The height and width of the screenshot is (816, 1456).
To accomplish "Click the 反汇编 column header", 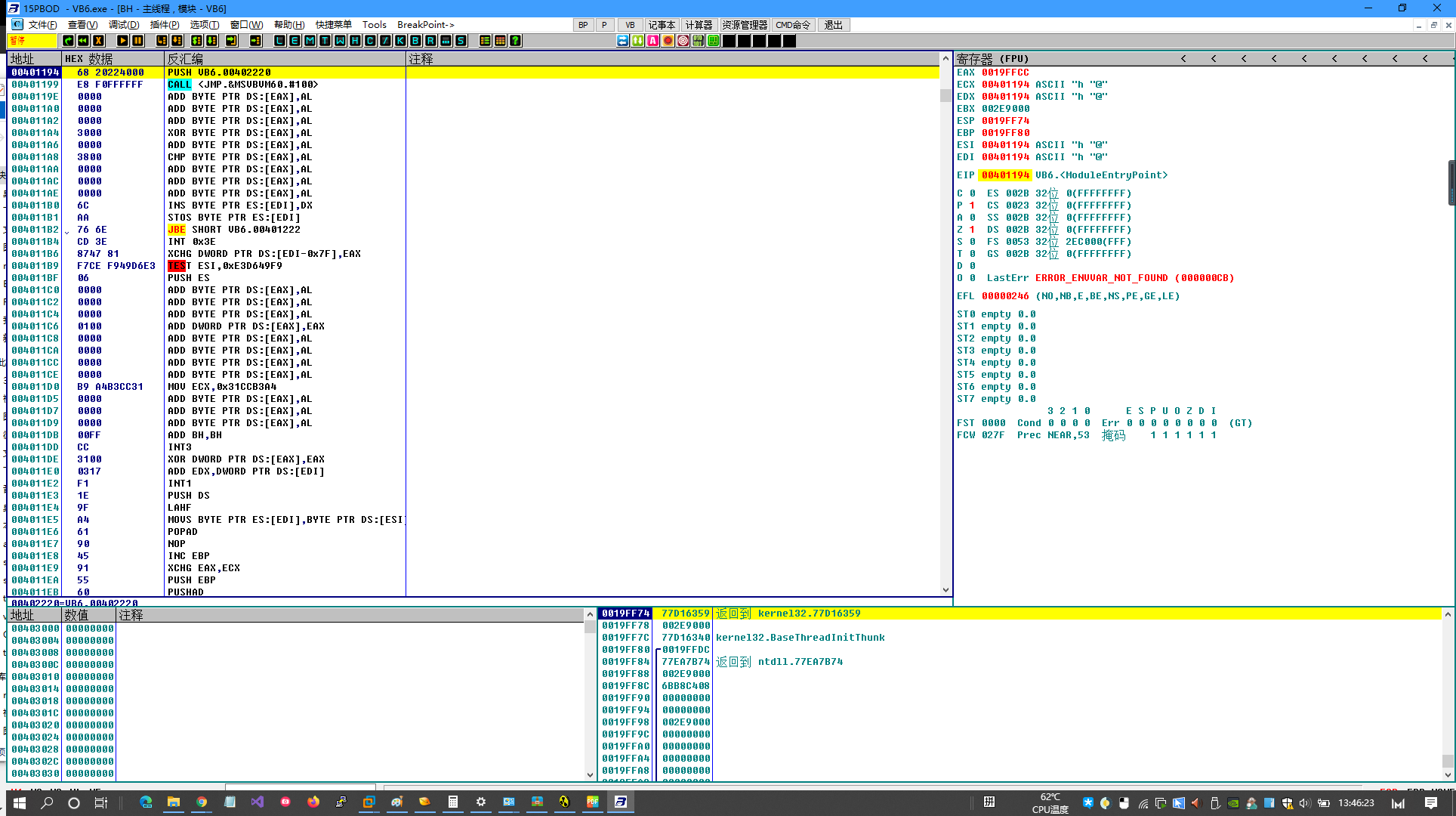I will pyautogui.click(x=285, y=59).
